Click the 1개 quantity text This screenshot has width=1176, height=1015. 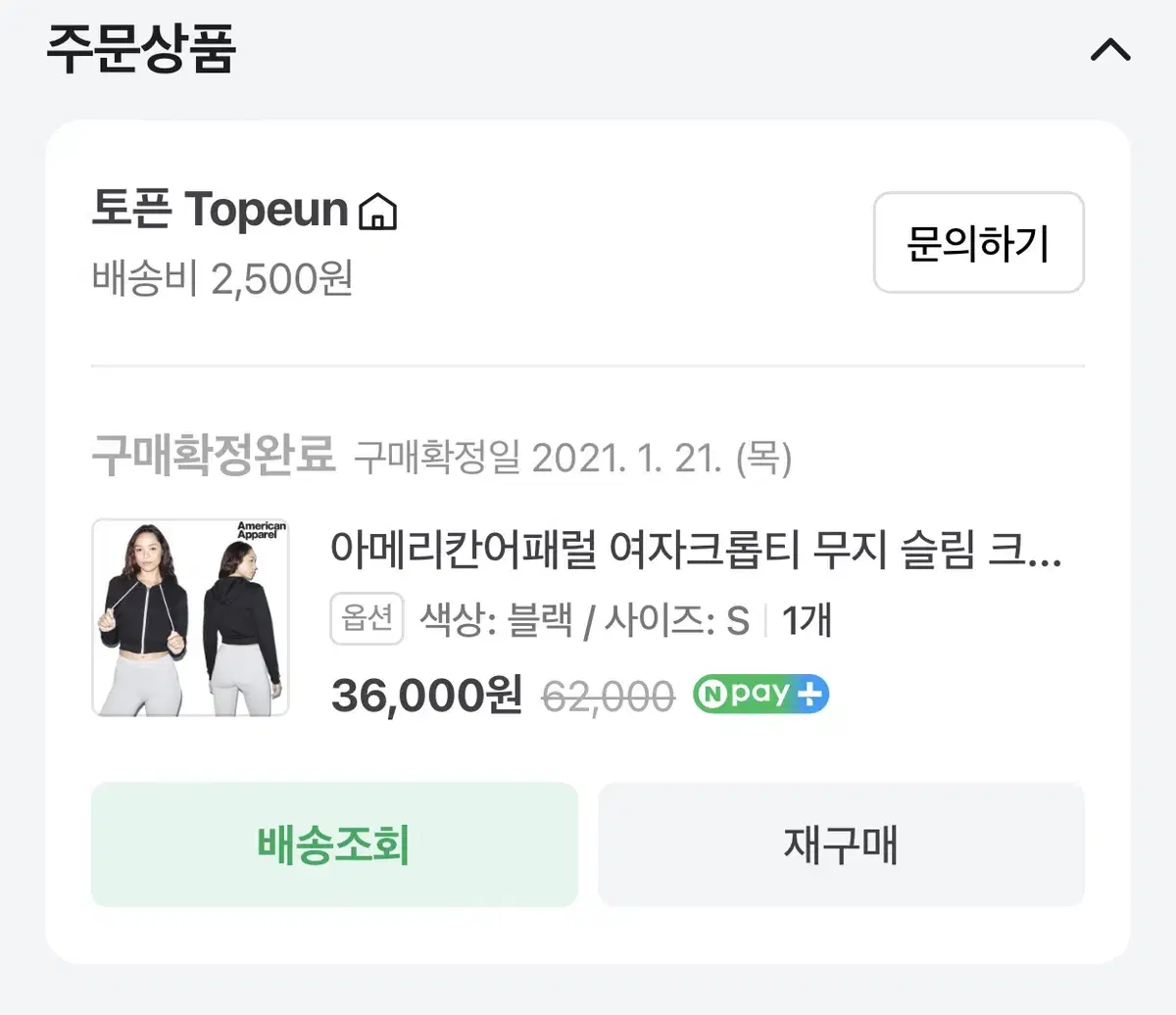click(x=807, y=620)
